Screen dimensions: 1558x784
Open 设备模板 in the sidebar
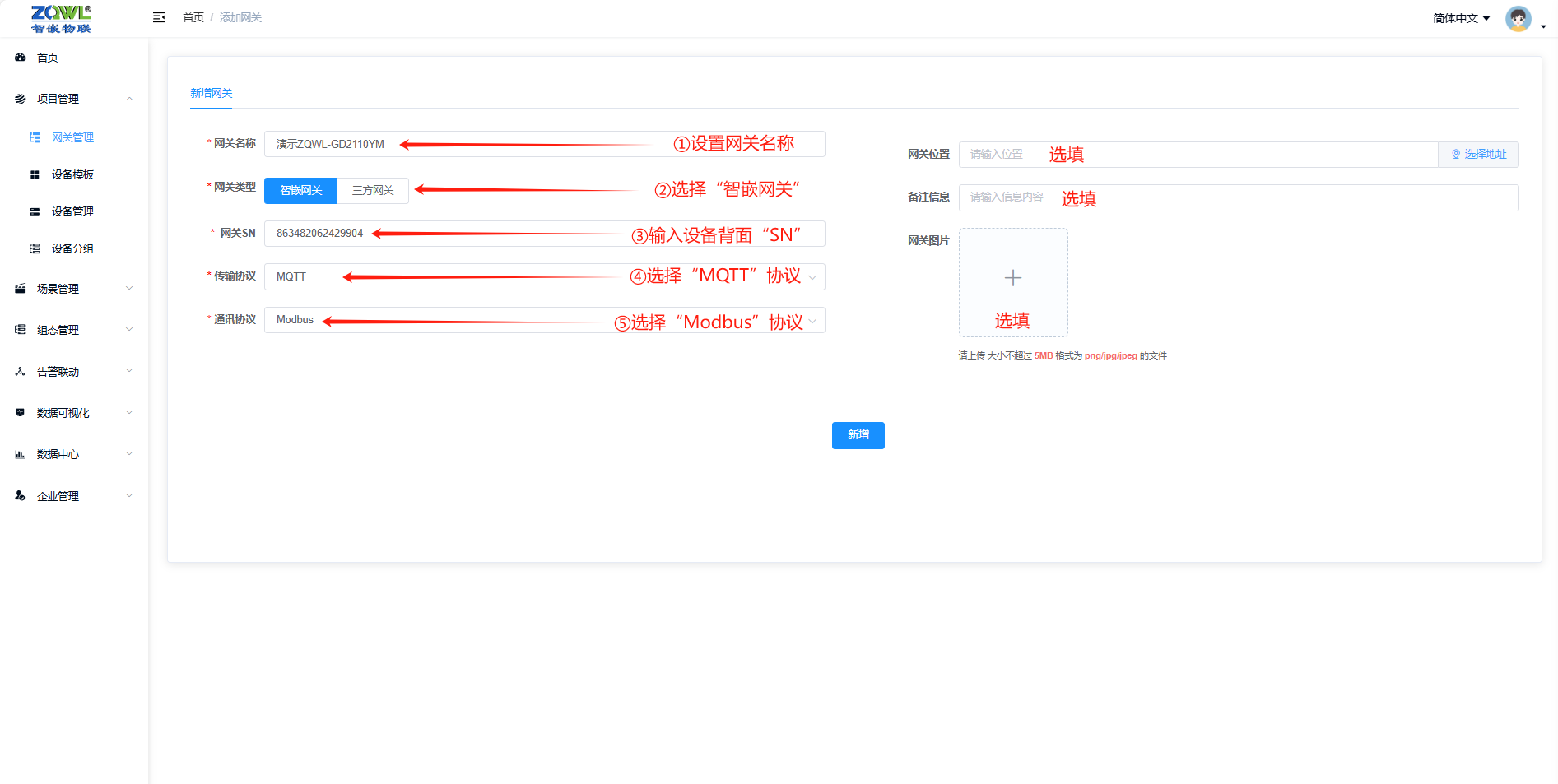click(72, 174)
